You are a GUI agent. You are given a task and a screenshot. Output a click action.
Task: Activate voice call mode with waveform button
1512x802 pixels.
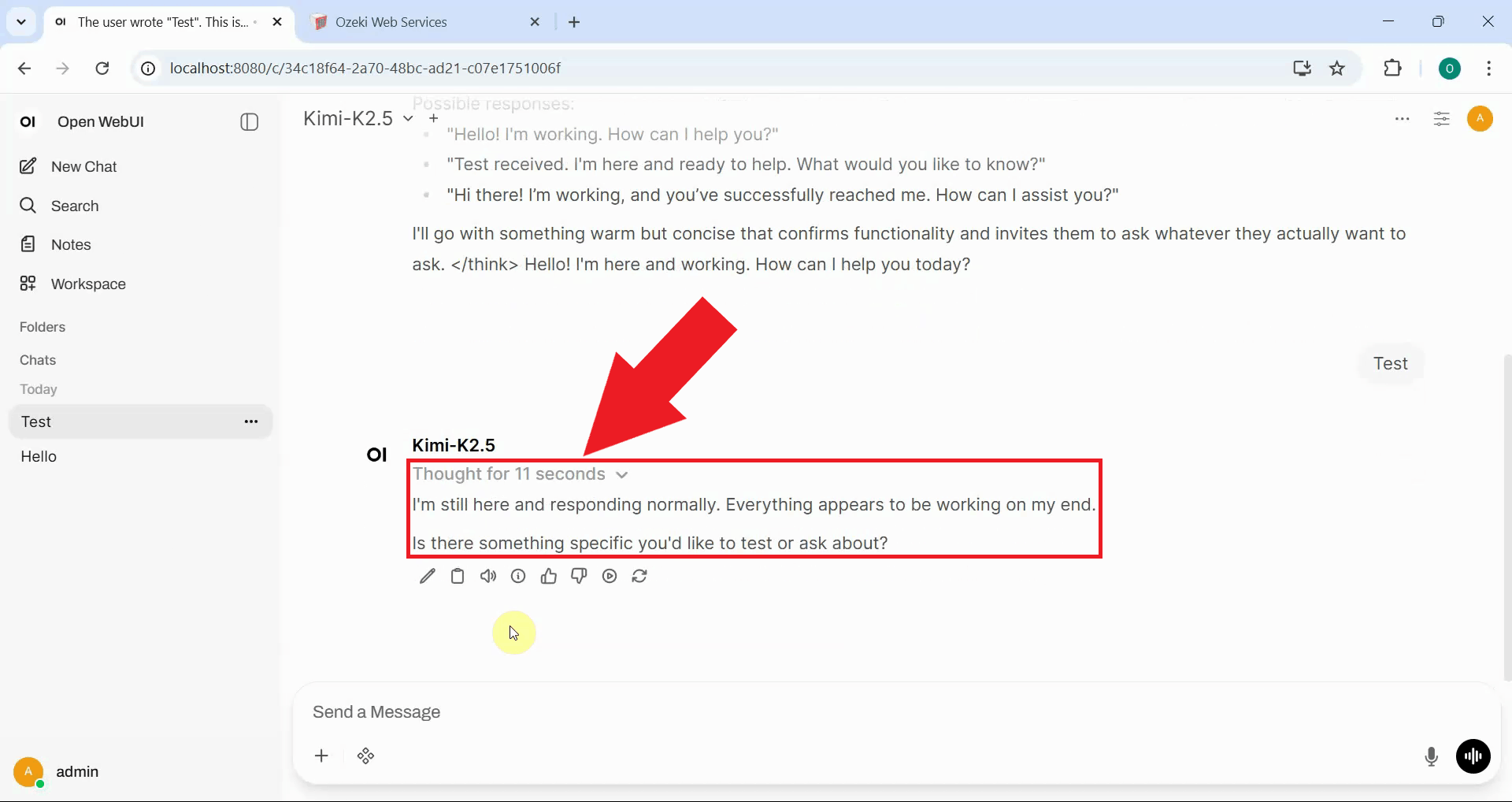point(1474,756)
